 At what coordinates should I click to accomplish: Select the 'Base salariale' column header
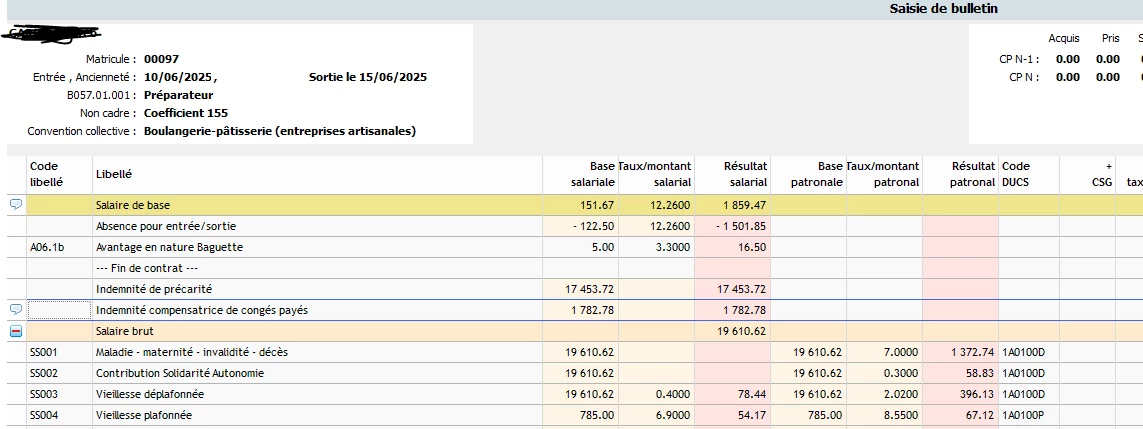click(x=580, y=174)
